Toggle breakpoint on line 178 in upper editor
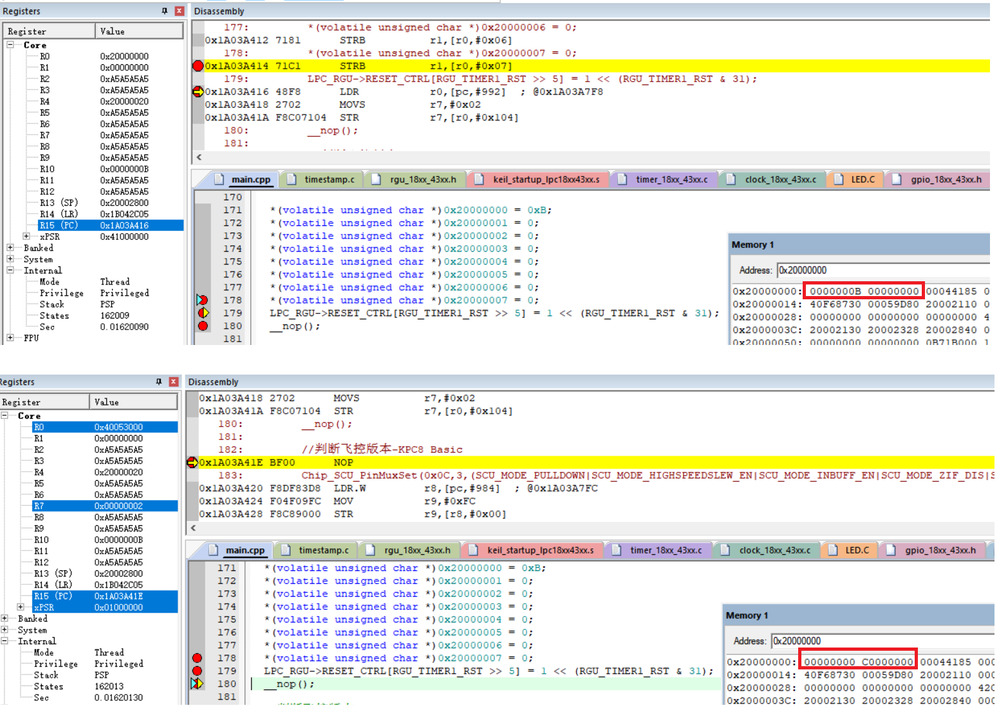Viewport: 999px width, 708px height. (x=202, y=300)
